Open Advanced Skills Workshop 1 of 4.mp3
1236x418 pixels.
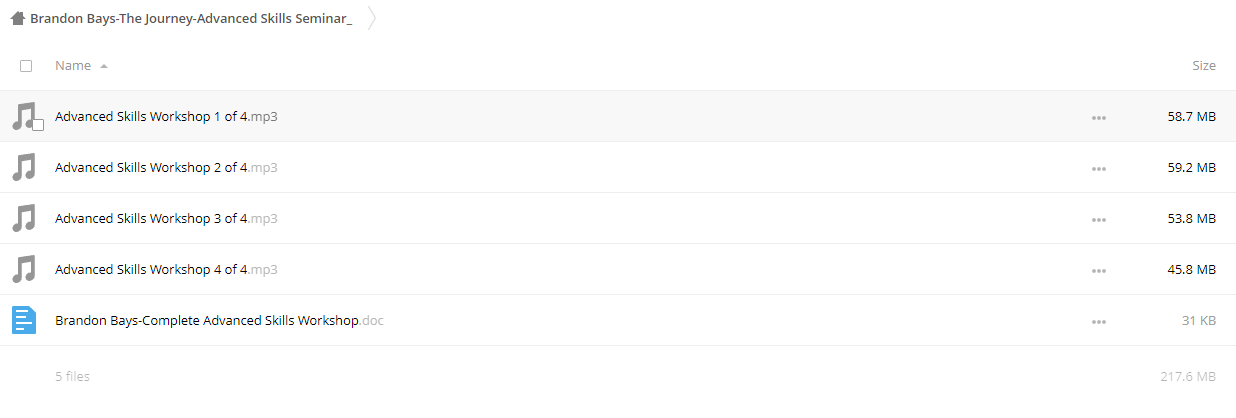coord(166,117)
